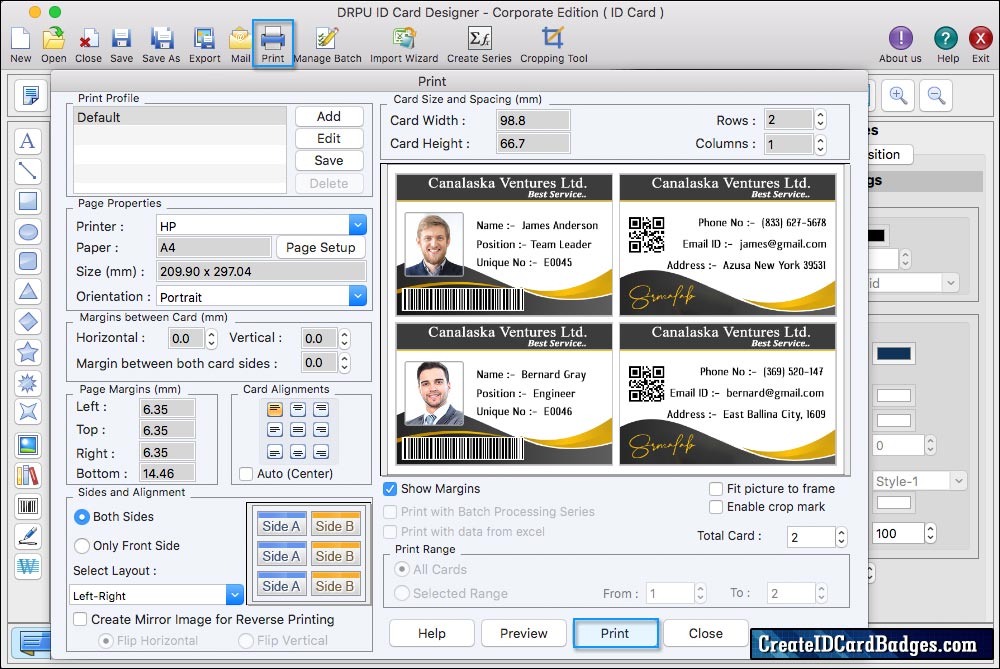Adjust Columns stepper arrows
Viewport: 1000px width, 669px height.
pos(820,144)
